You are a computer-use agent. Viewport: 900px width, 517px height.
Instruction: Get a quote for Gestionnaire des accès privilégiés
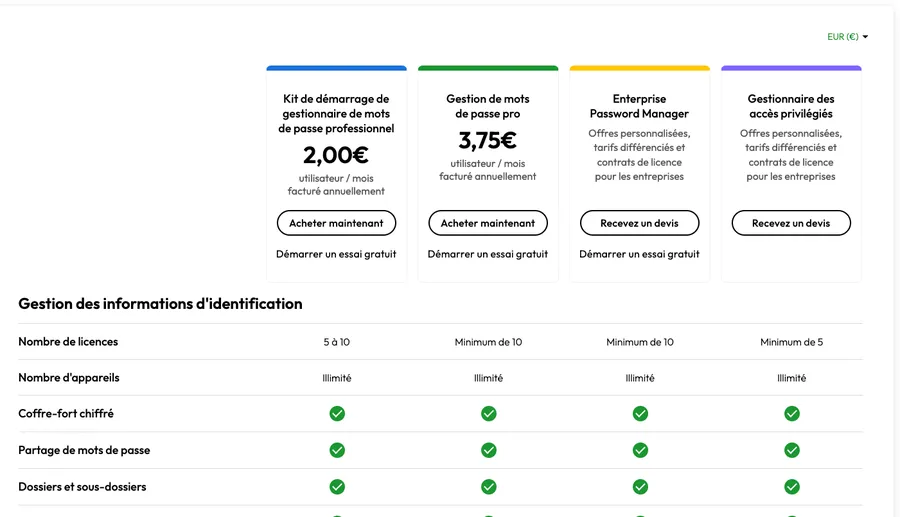coord(791,223)
